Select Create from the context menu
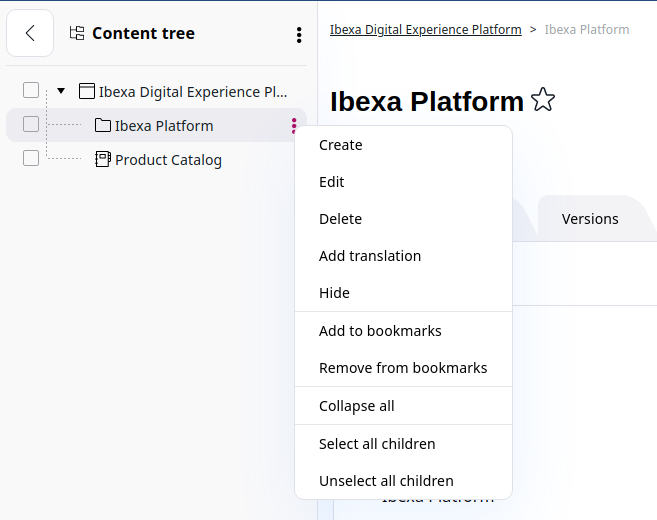657x520 pixels. coord(341,145)
